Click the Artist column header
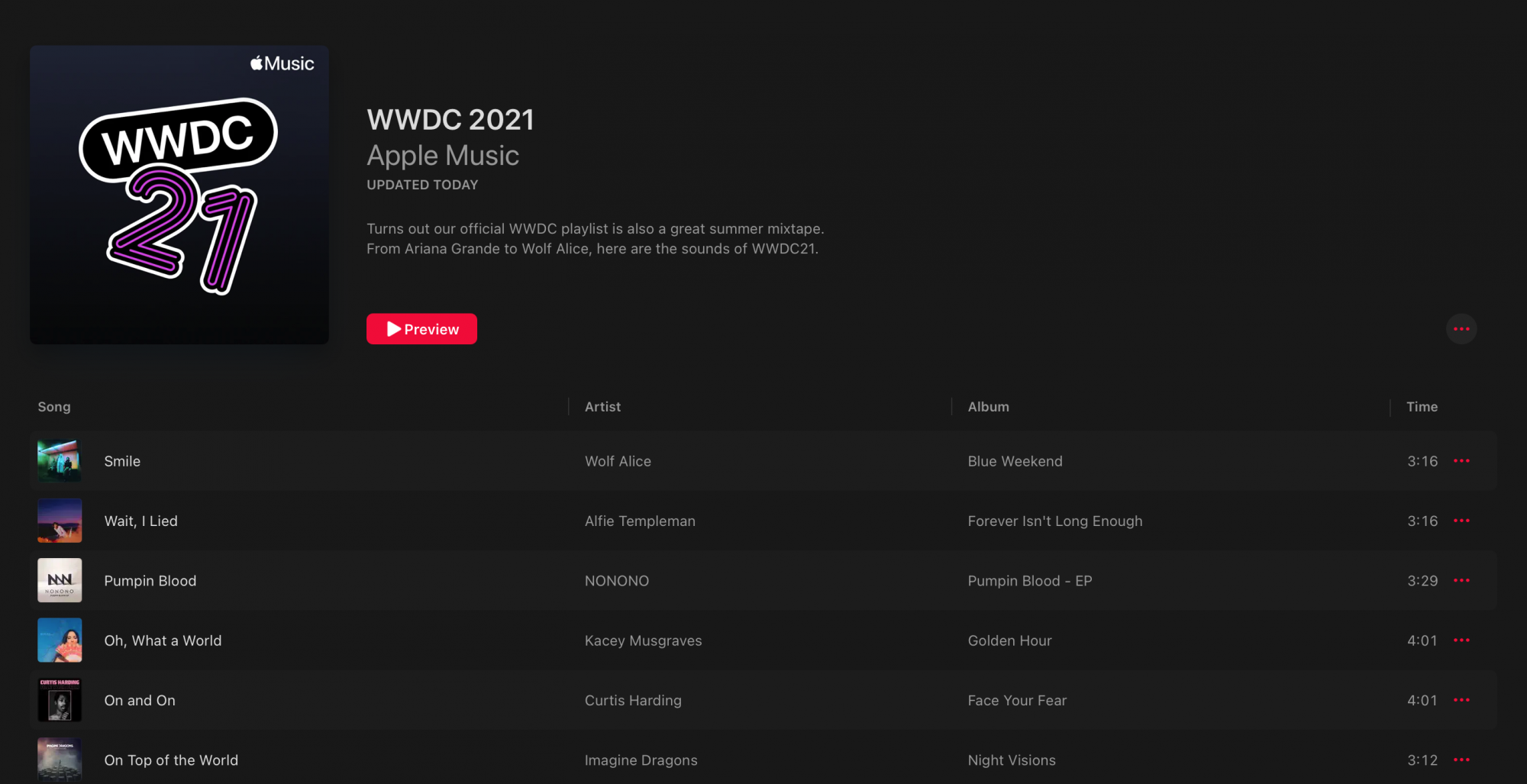 click(602, 407)
